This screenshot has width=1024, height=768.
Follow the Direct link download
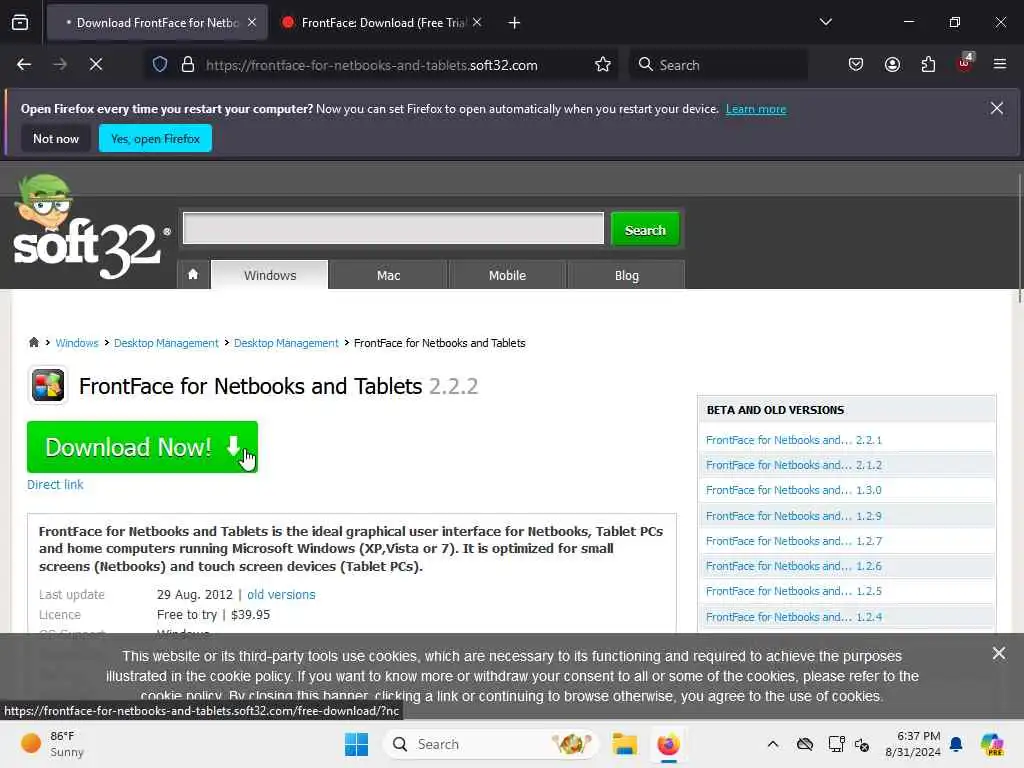(55, 485)
